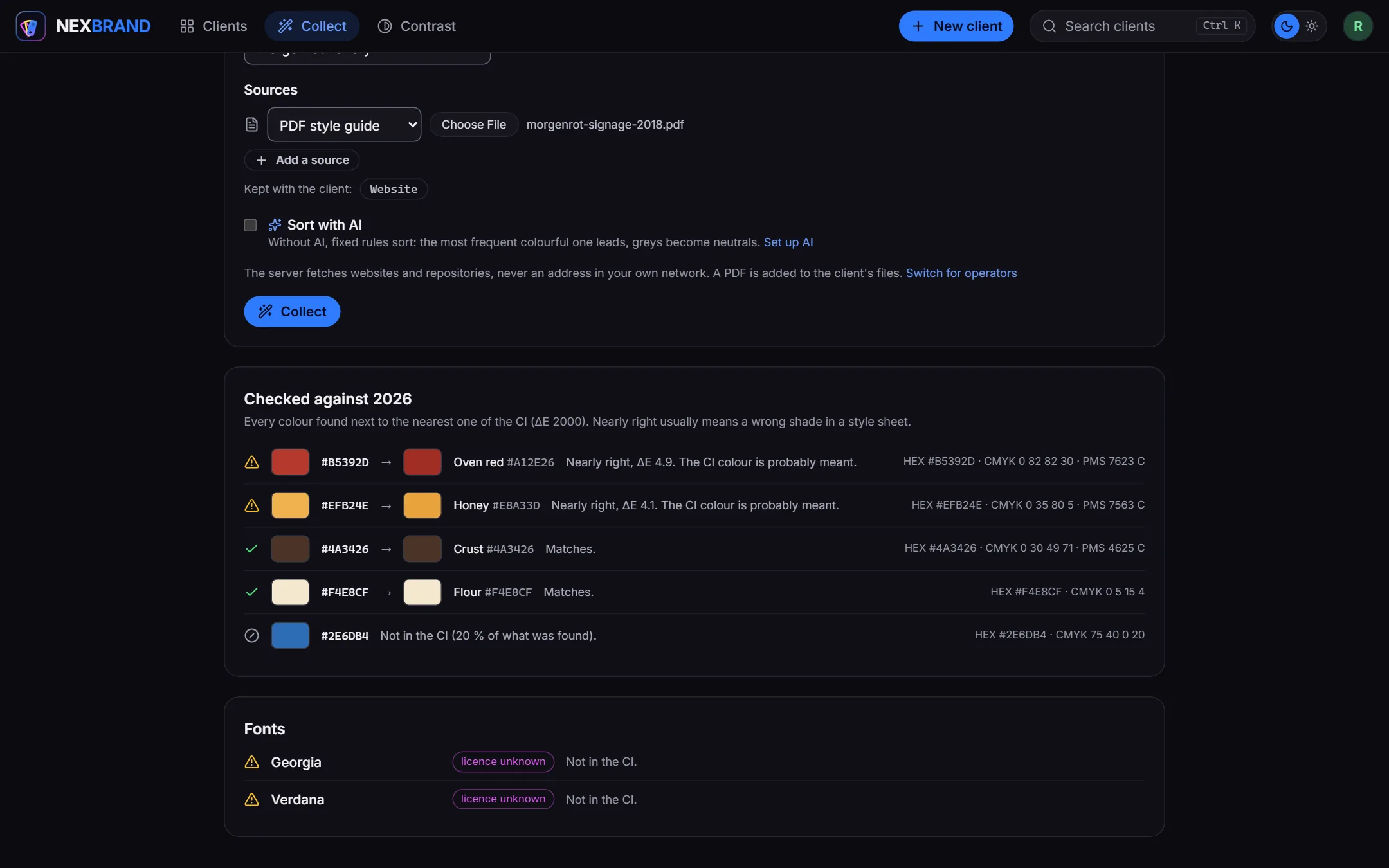
Task: Select the found #B5392D red swatch
Action: pyautogui.click(x=290, y=462)
